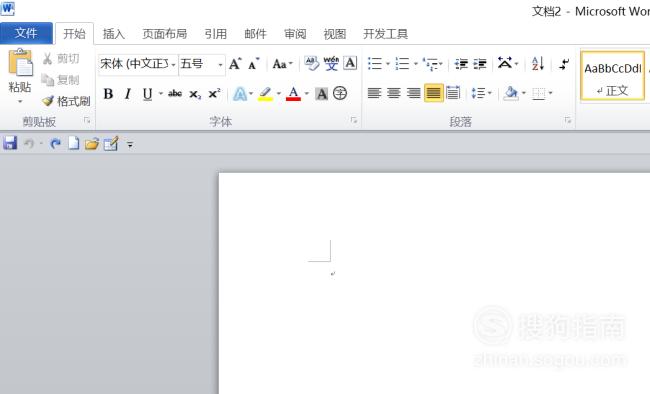Click the Clear Formatting icon
The width and height of the screenshot is (650, 394).
(311, 63)
